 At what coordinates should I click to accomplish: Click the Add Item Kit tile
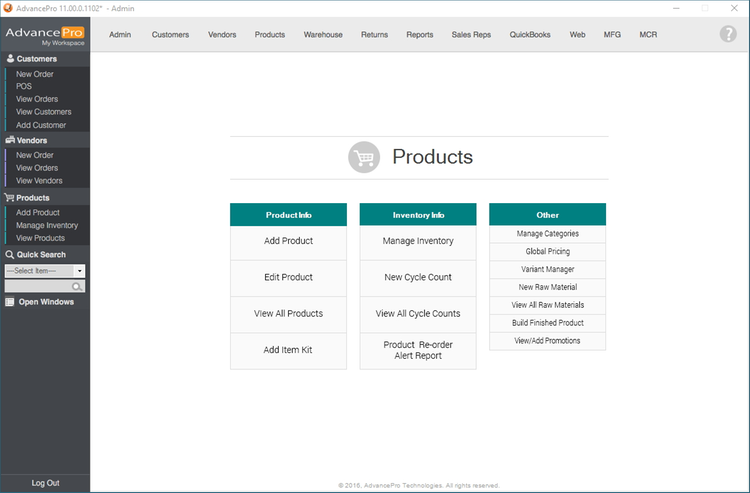point(288,351)
